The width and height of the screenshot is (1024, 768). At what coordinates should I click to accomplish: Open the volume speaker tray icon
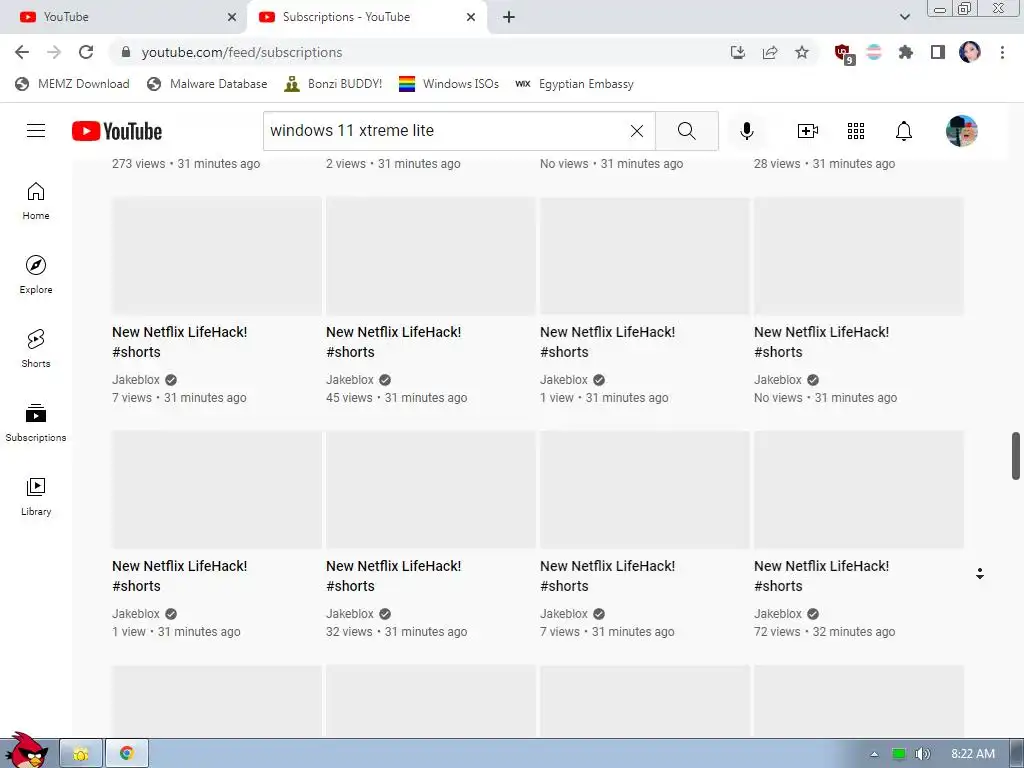(x=922, y=754)
